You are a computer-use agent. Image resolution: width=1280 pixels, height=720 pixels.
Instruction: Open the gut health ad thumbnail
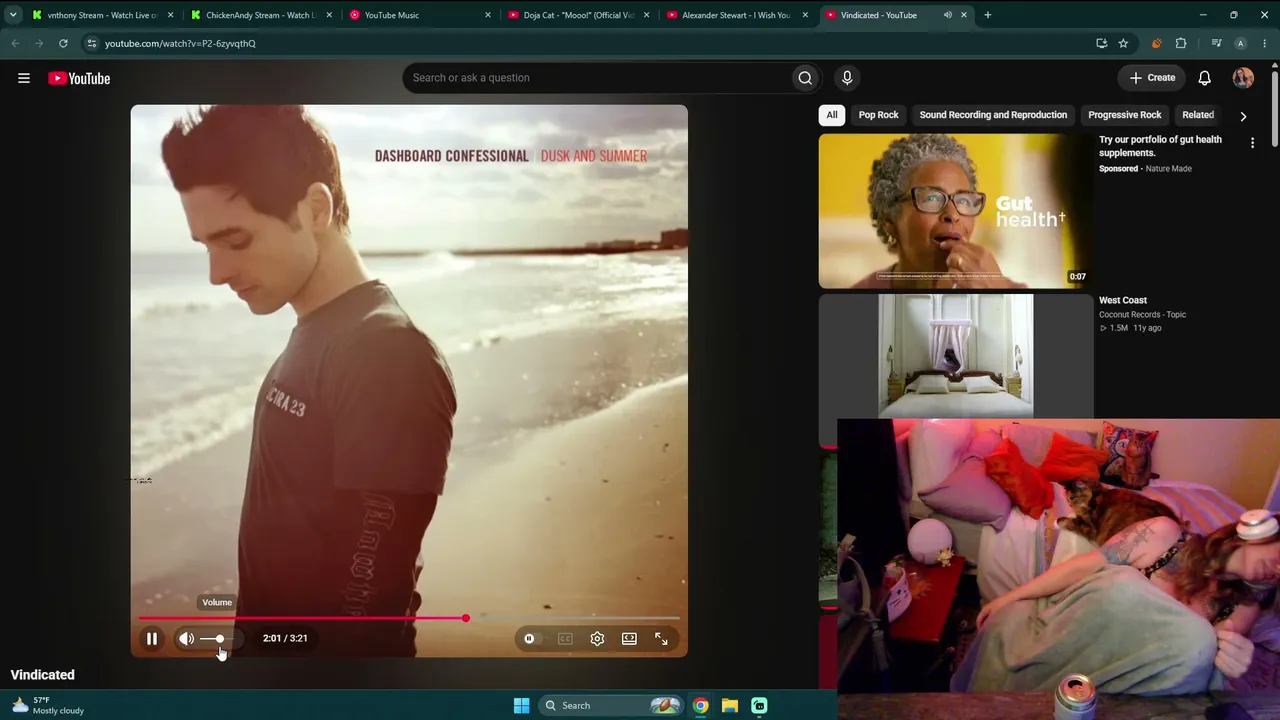click(x=955, y=211)
